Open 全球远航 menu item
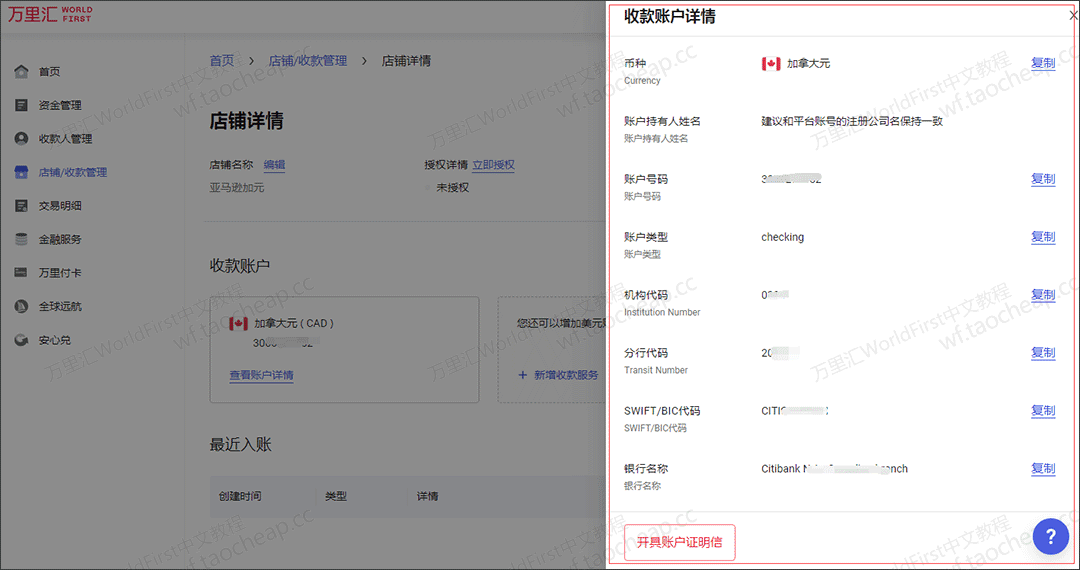The image size is (1080, 570). [x=60, y=306]
